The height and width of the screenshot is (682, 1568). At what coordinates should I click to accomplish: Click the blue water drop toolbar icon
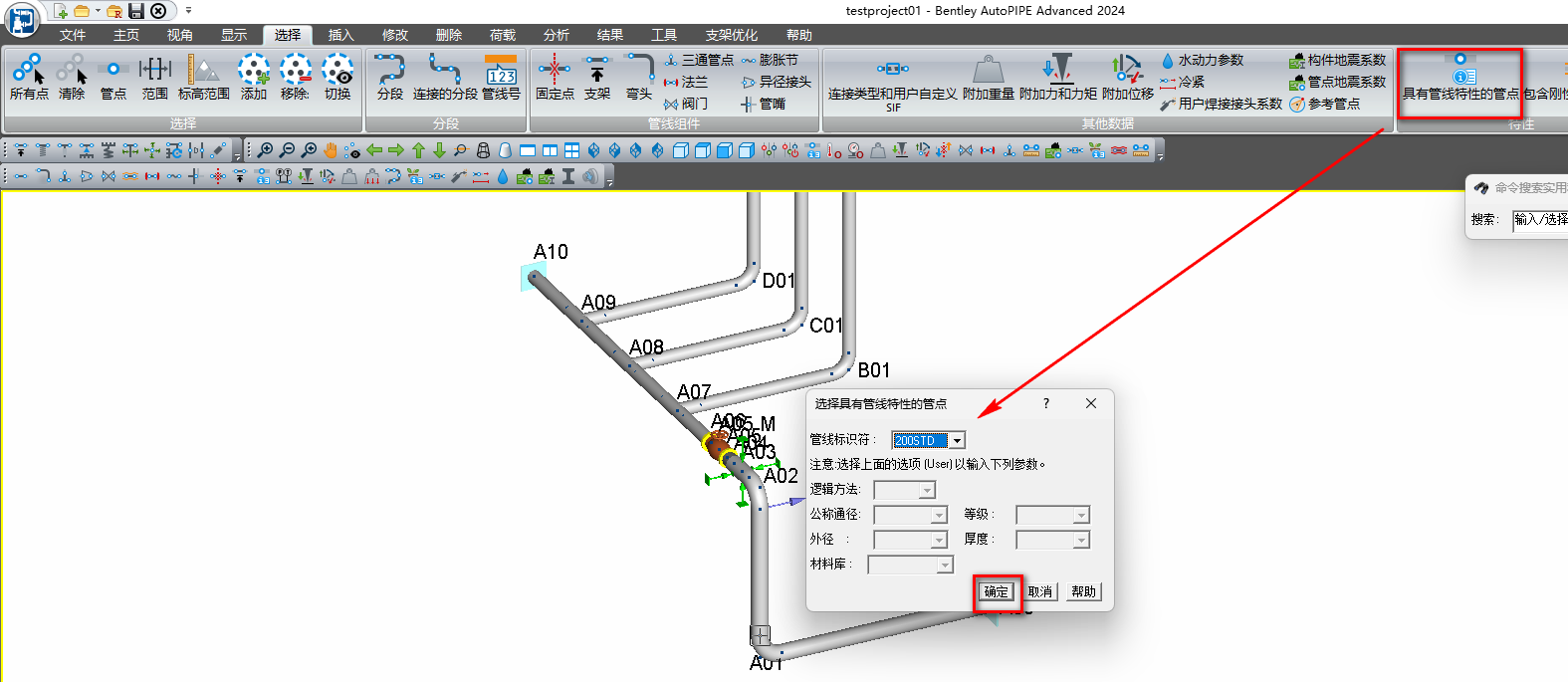[x=503, y=176]
